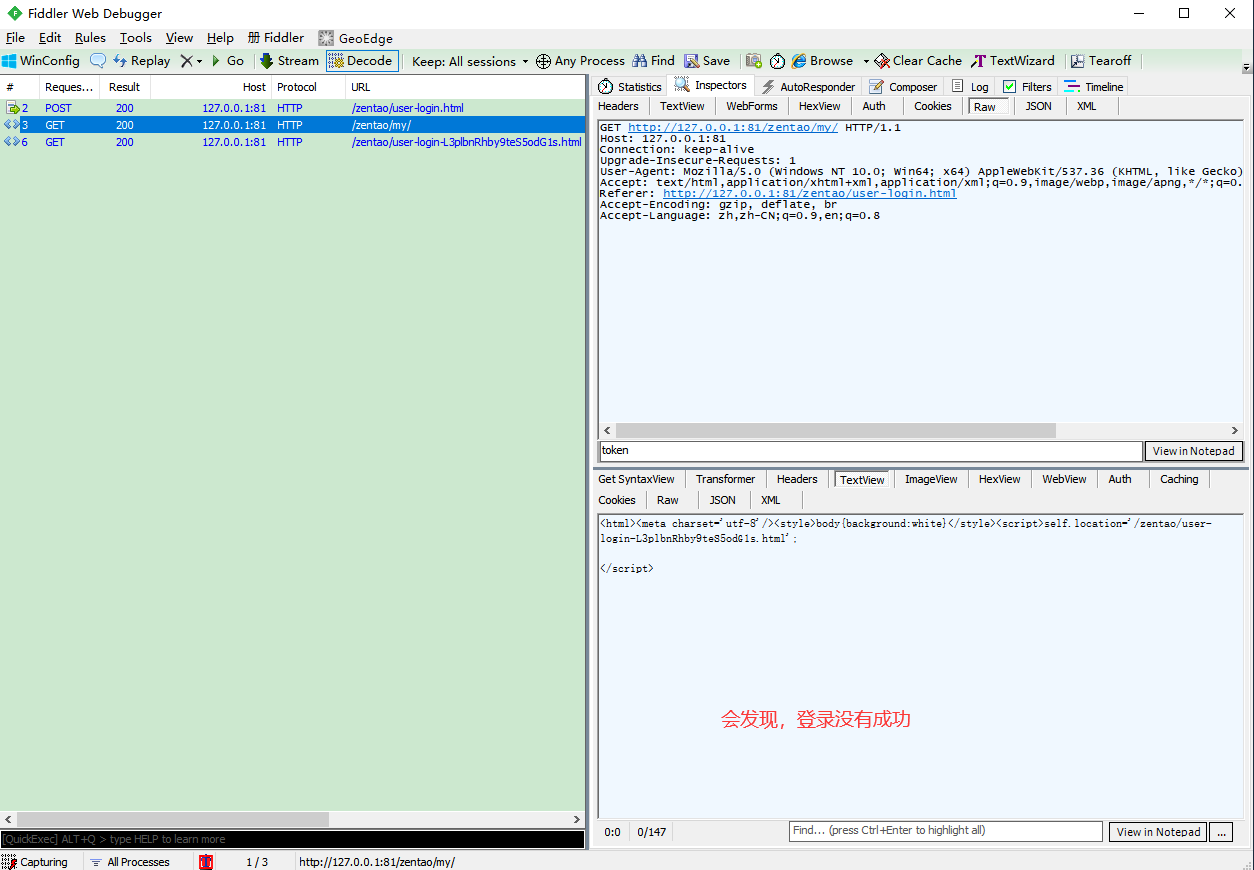Click Any Process target picker
1254x870 pixels.
coord(580,61)
